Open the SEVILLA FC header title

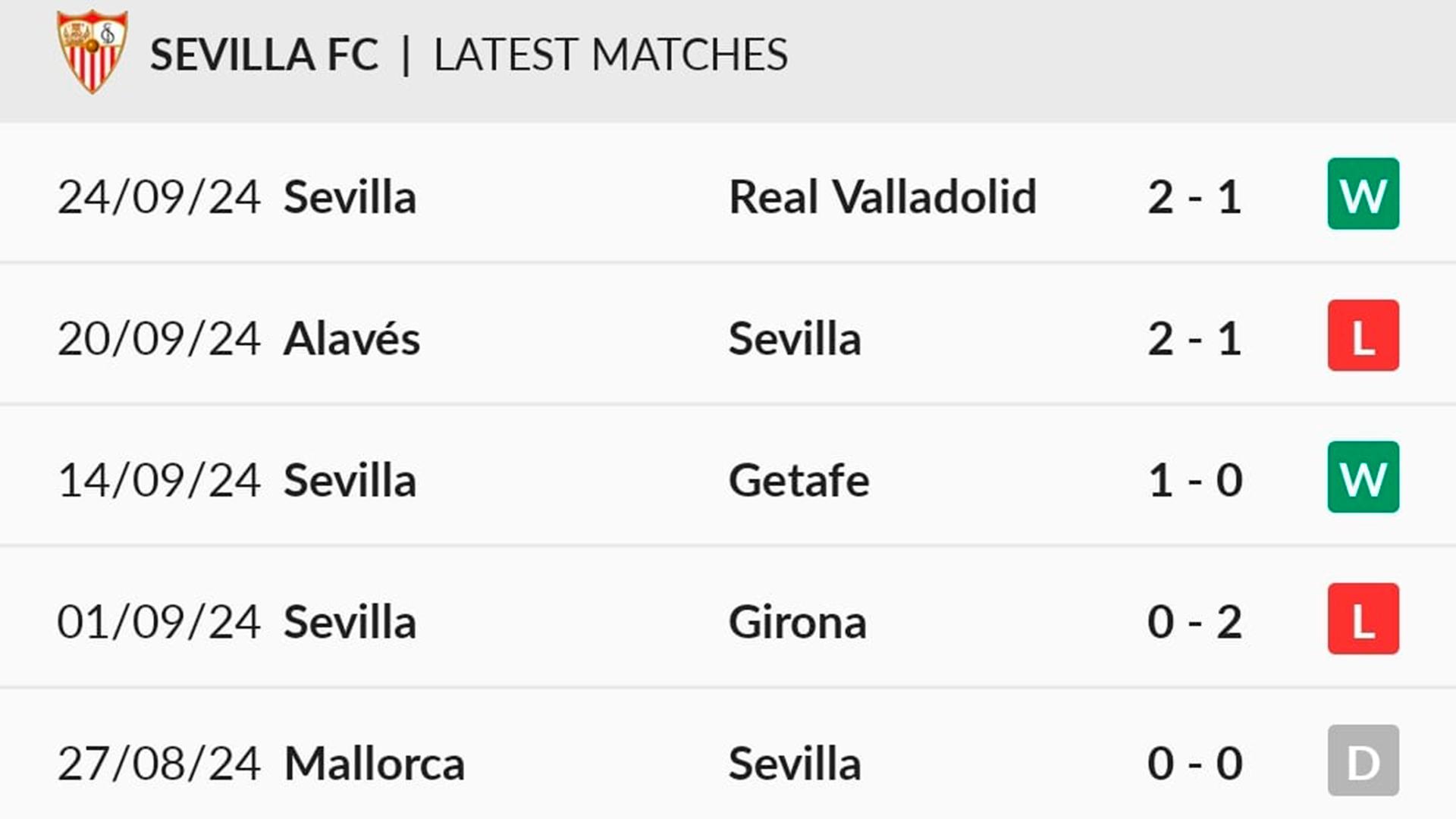pyautogui.click(x=264, y=55)
